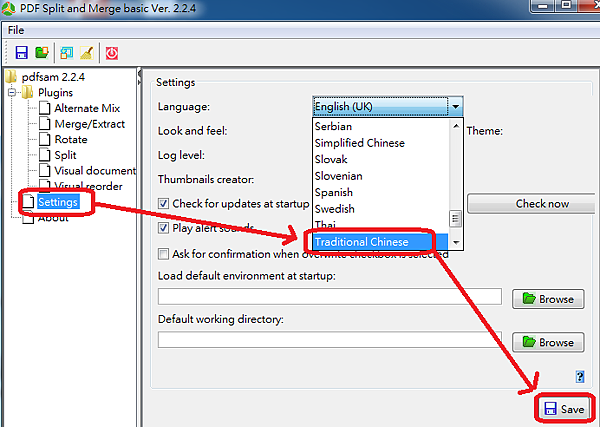Select Settings in the tree
The width and height of the screenshot is (600, 427).
[58, 202]
